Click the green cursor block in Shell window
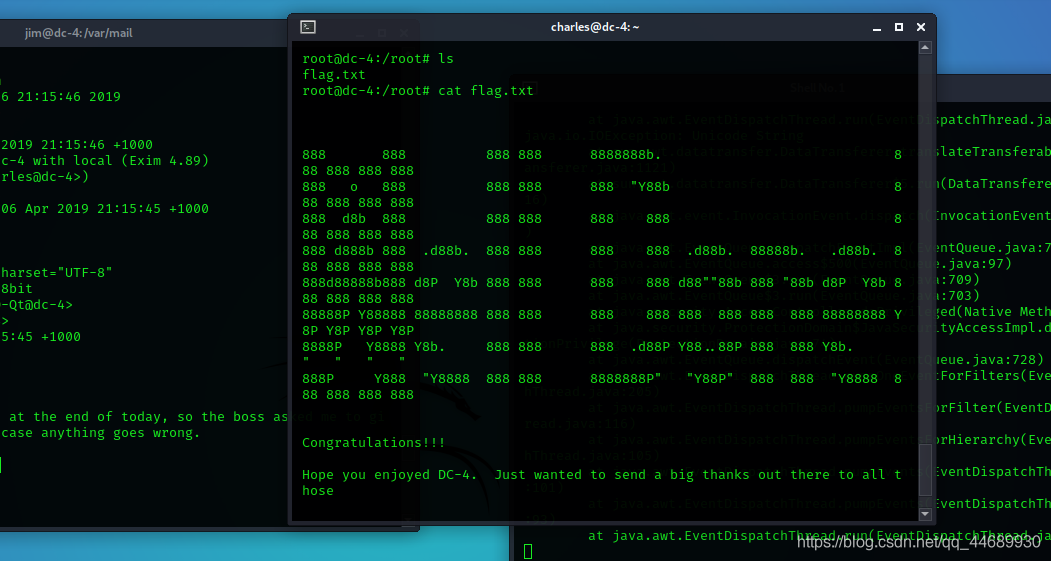Screen dimensions: 1051x561 528,551
